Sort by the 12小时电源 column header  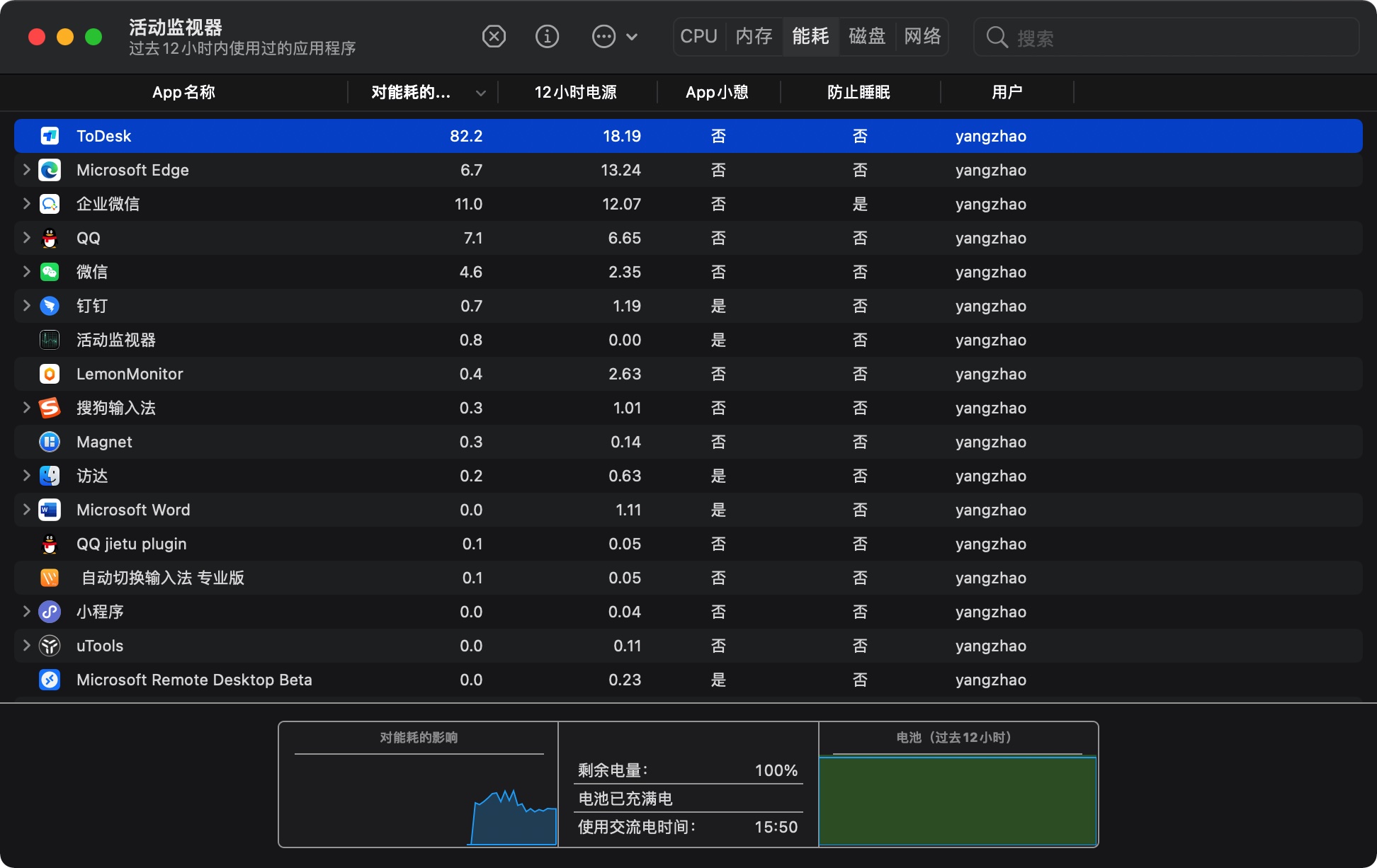[x=575, y=92]
